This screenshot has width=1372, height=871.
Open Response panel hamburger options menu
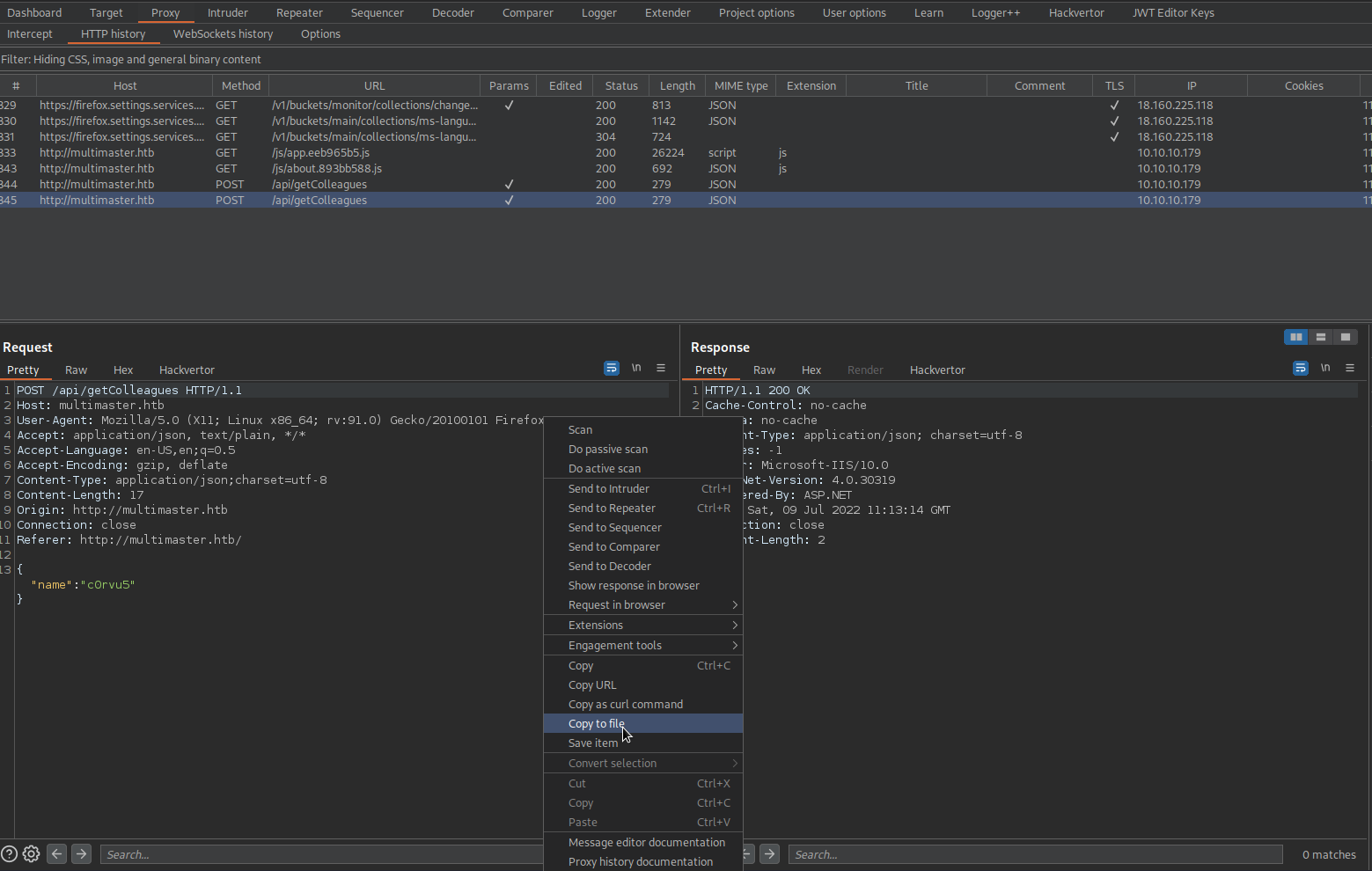point(1350,369)
